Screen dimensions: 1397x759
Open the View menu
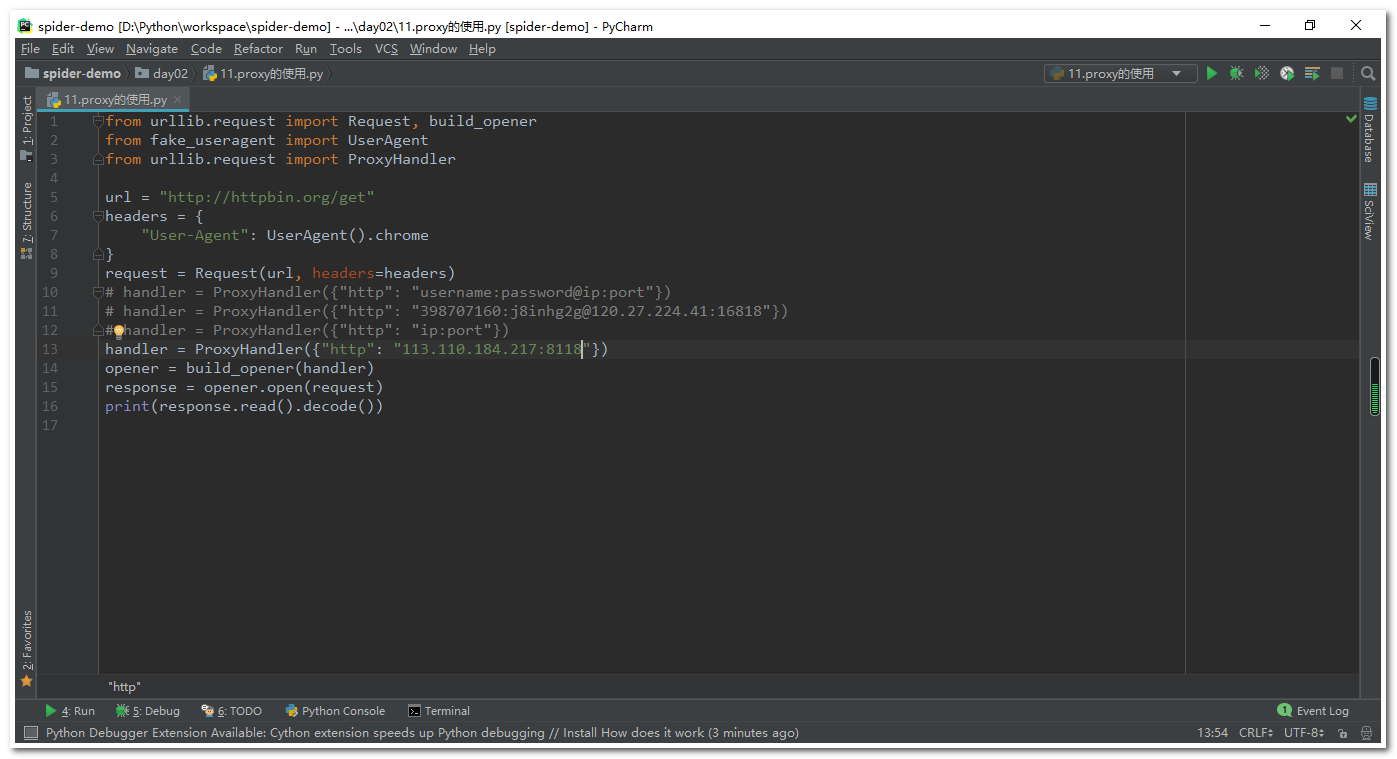100,49
